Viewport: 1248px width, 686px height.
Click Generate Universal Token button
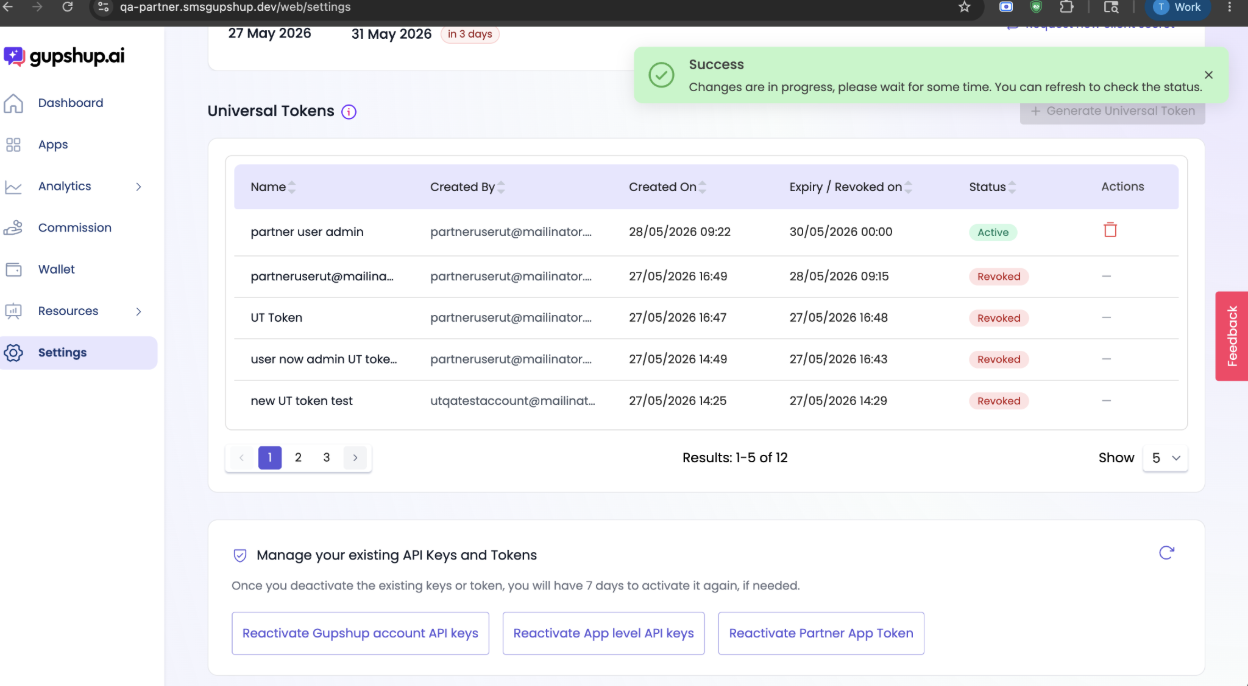(1112, 111)
